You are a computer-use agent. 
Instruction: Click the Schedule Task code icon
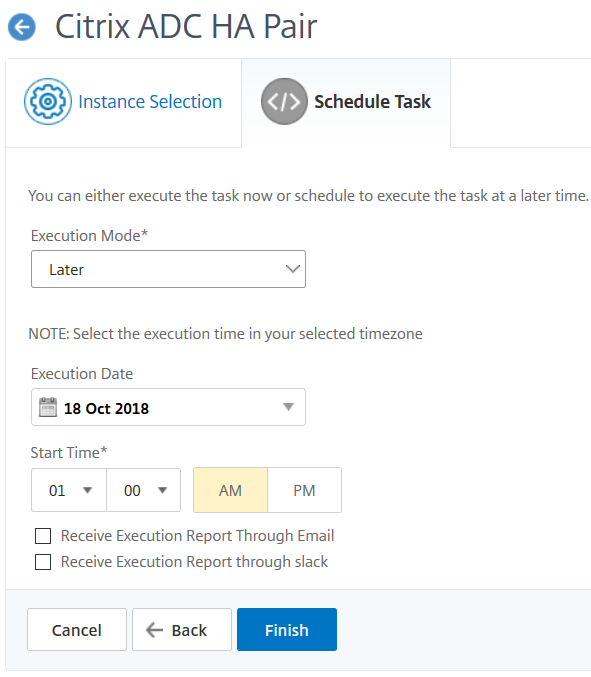point(284,101)
